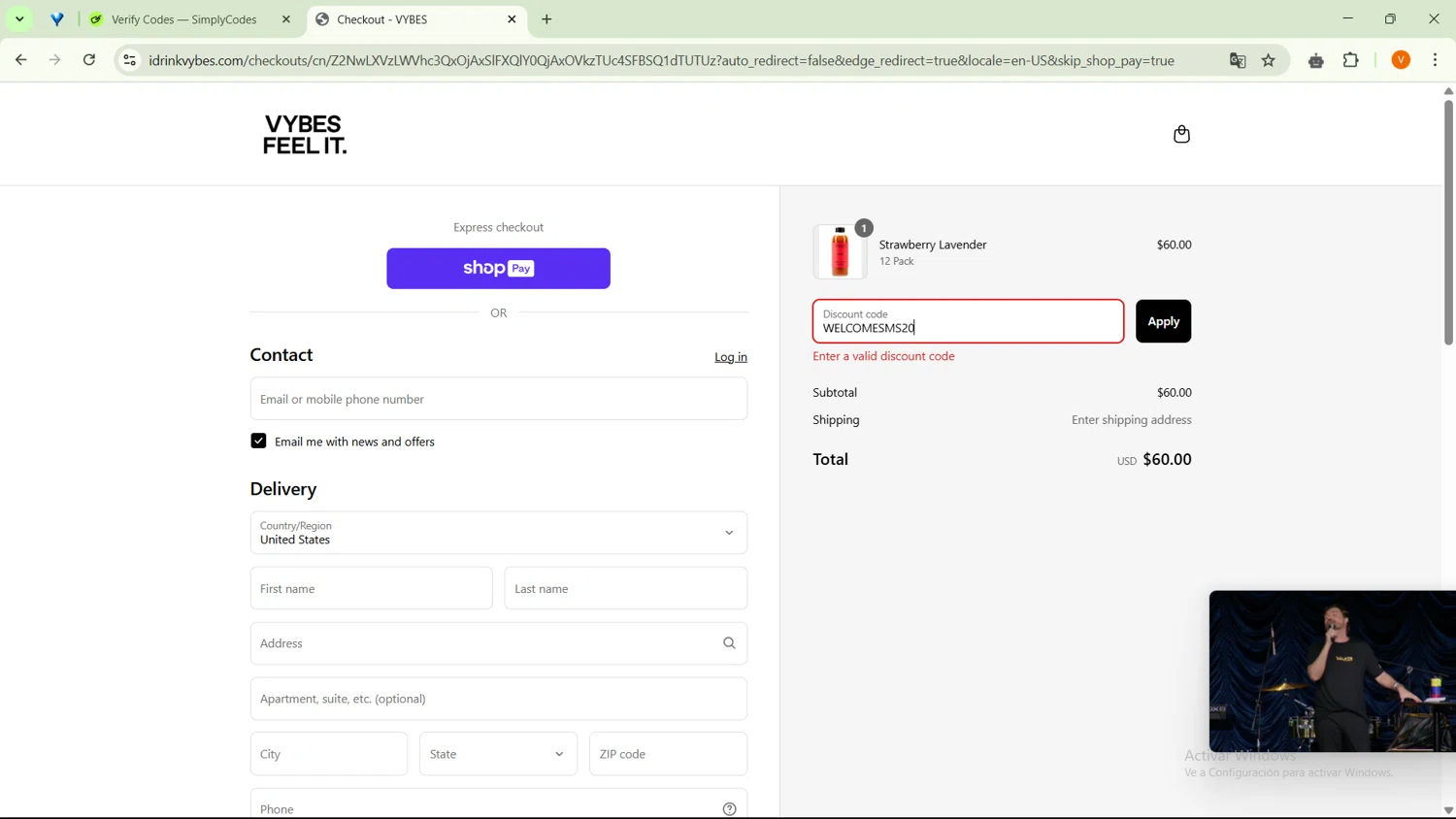This screenshot has height=819, width=1456.
Task: Click the Total $60.00 amount
Action: (1167, 459)
